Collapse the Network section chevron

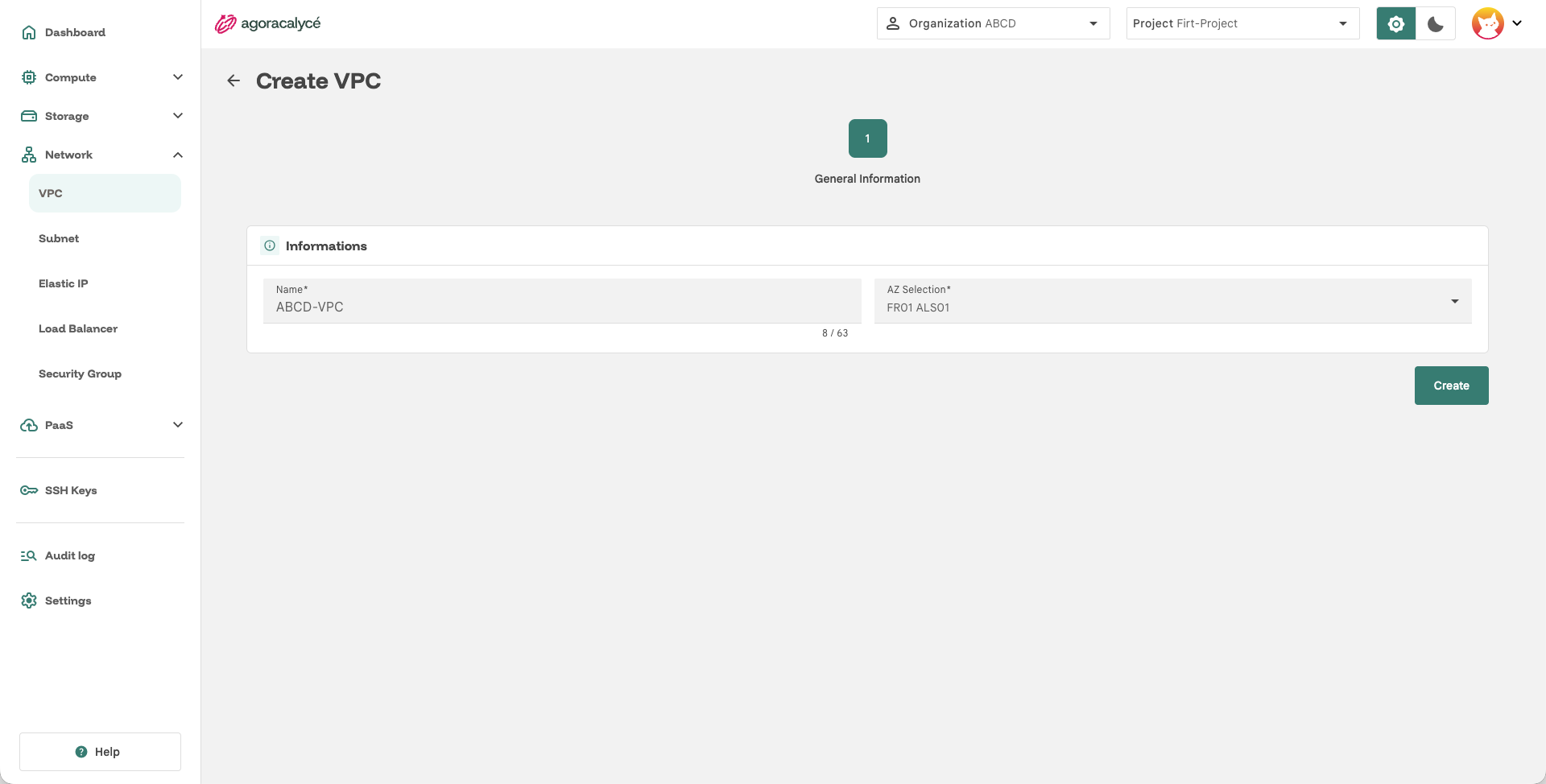click(x=178, y=155)
